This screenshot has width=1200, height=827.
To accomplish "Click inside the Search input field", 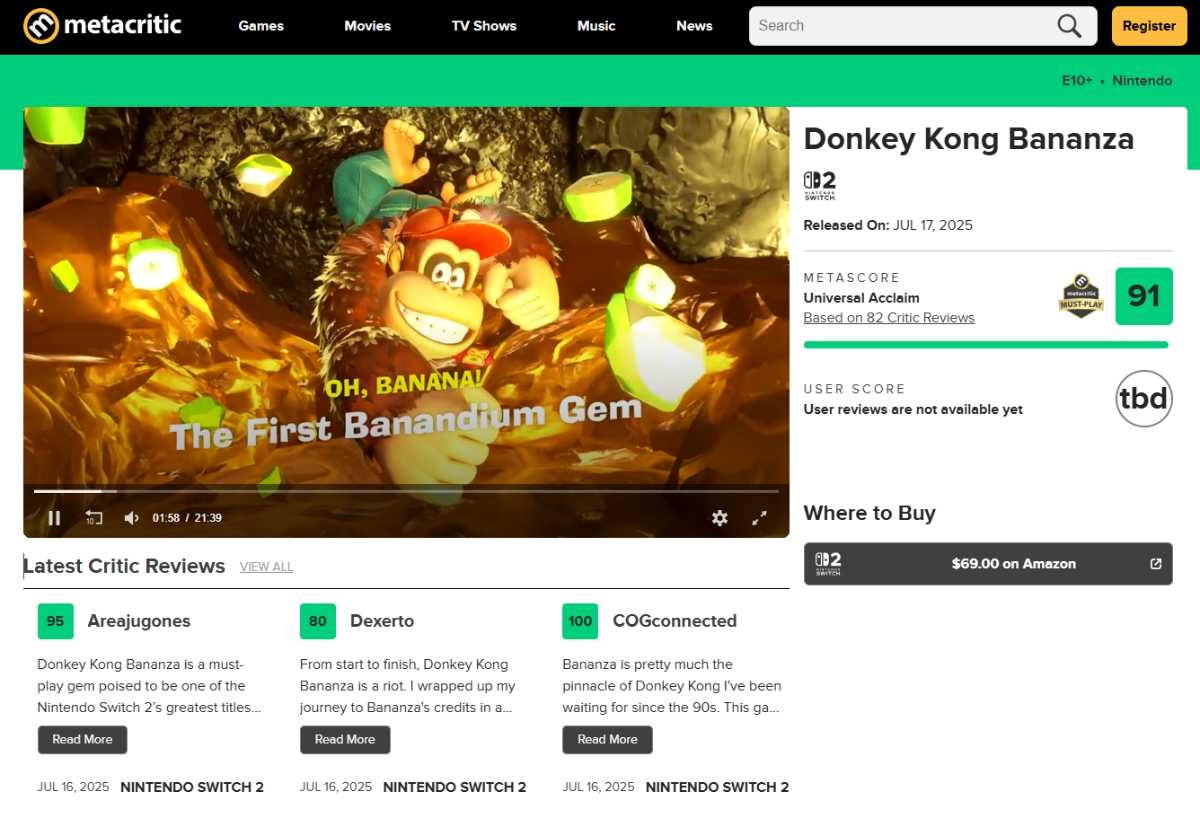I will [900, 26].
